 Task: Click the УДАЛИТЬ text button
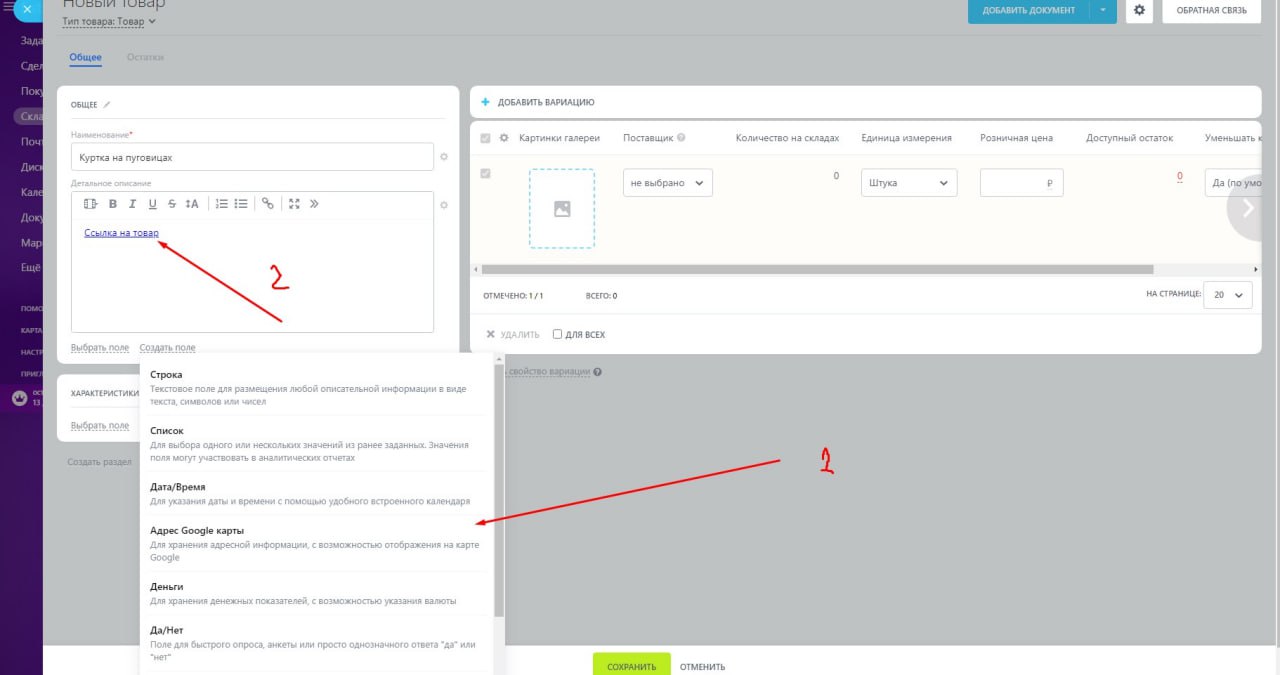[520, 334]
